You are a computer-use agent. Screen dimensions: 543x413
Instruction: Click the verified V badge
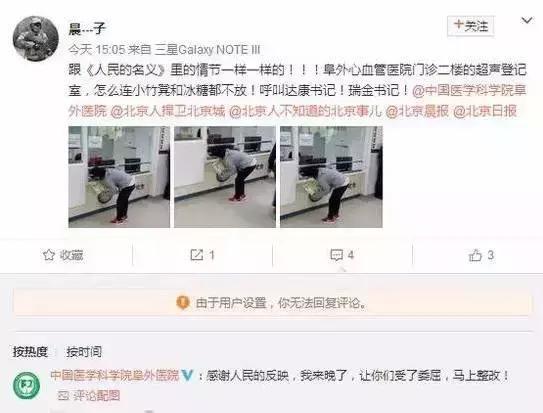click(x=187, y=375)
